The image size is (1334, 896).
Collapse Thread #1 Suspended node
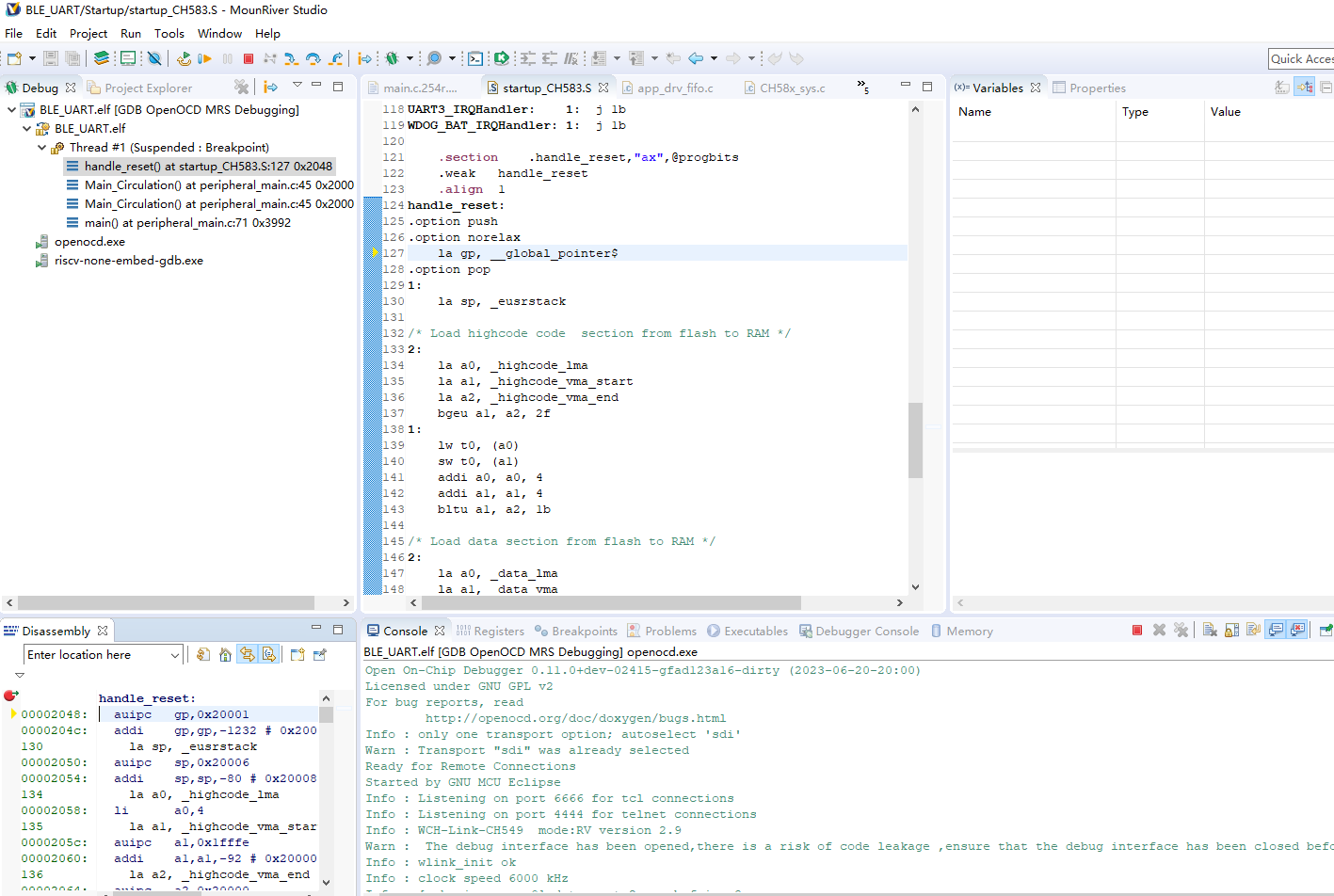pyautogui.click(x=41, y=147)
